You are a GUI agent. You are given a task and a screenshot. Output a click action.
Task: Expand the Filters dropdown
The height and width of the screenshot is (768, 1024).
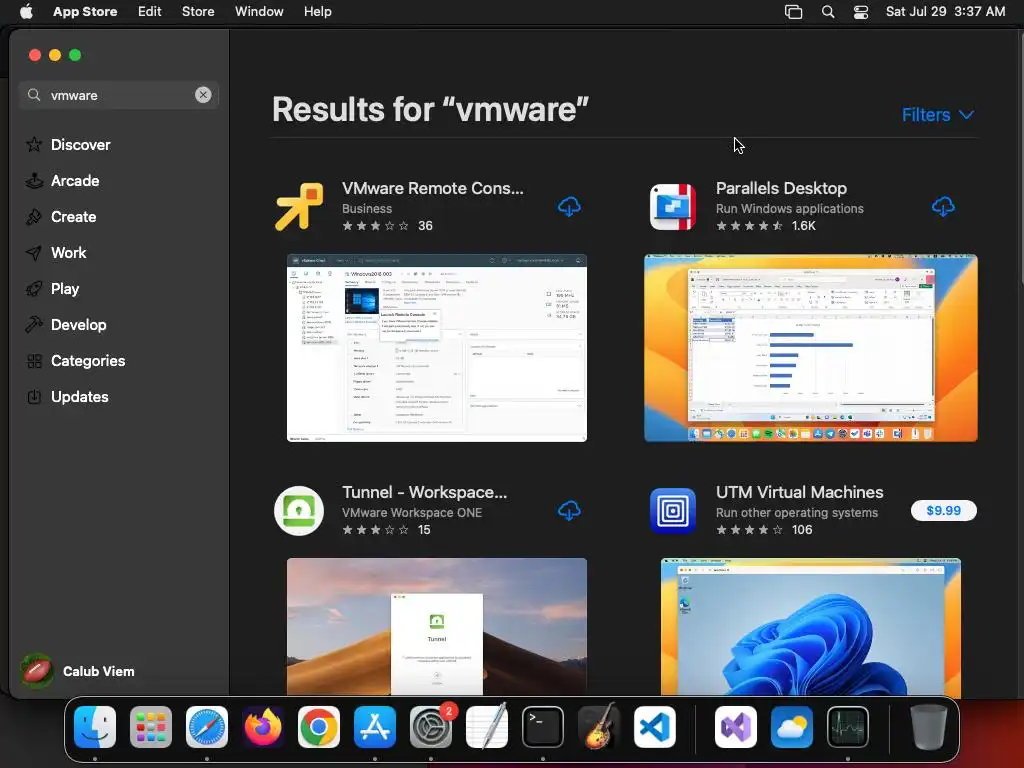(938, 115)
